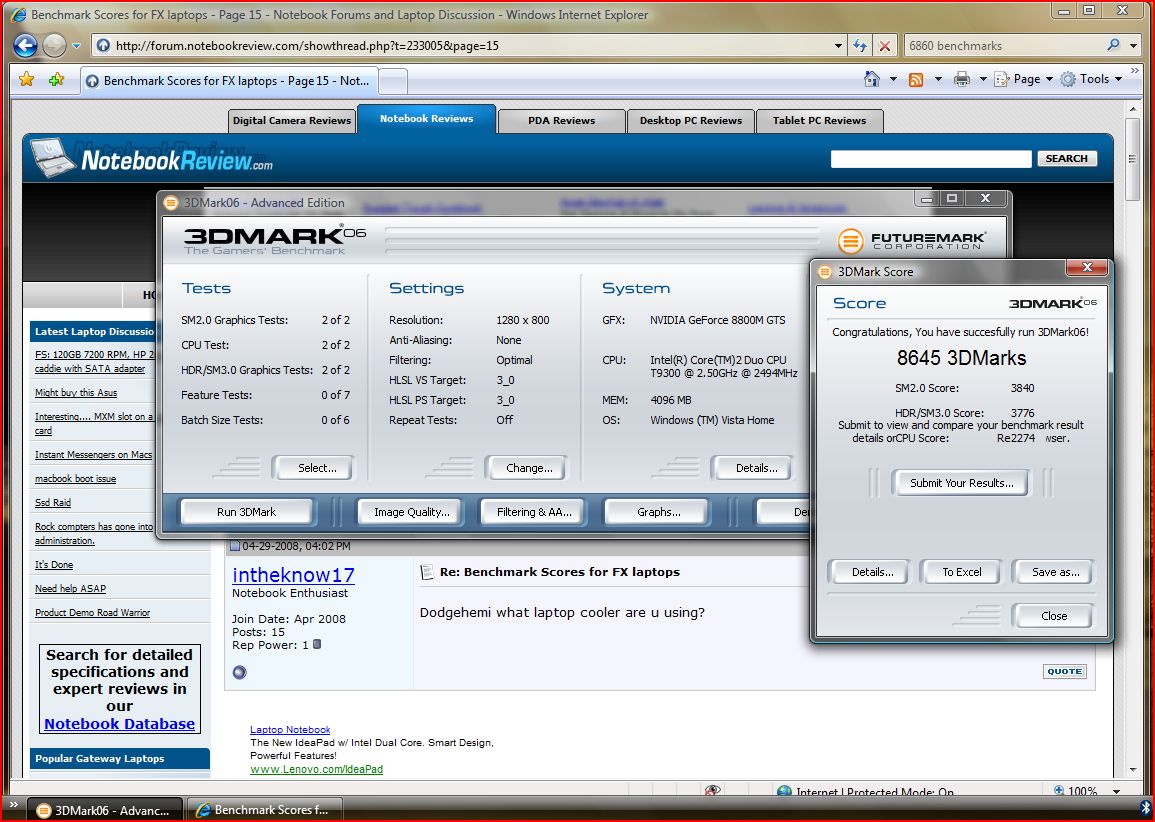Click the 3DMark Score dialog title icon
The width and height of the screenshot is (1155, 822).
click(825, 272)
